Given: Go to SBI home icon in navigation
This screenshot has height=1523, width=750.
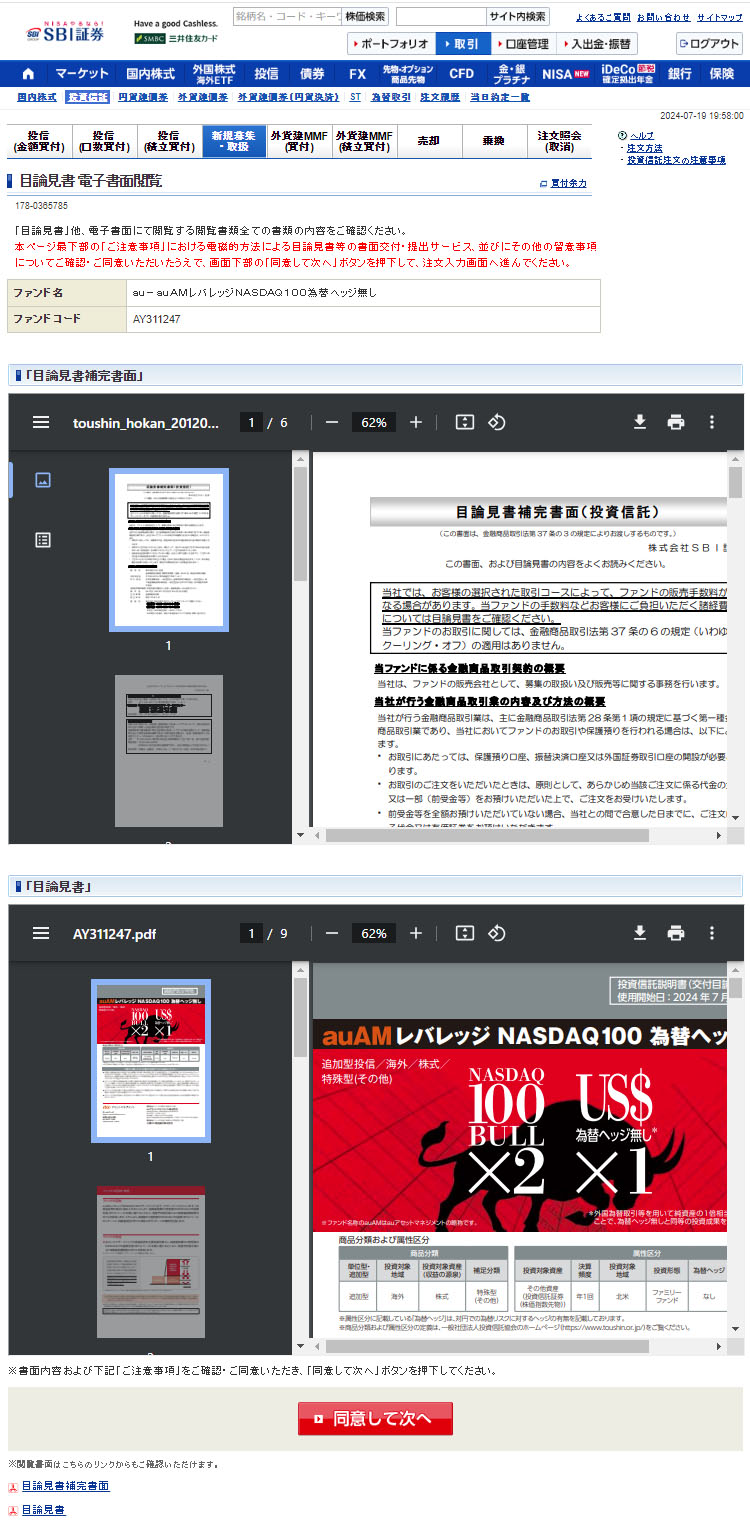Looking at the screenshot, I should pos(28,74).
